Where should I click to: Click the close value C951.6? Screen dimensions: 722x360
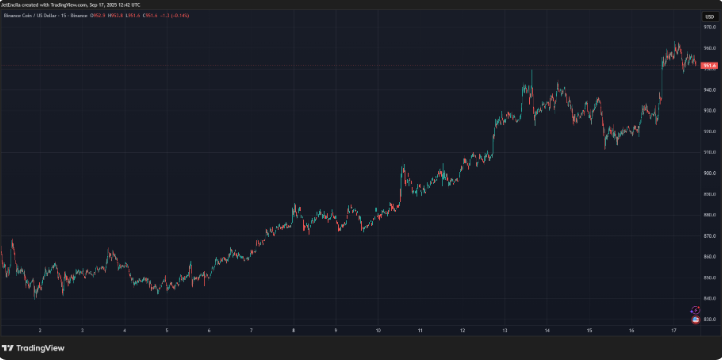pyautogui.click(x=150, y=16)
